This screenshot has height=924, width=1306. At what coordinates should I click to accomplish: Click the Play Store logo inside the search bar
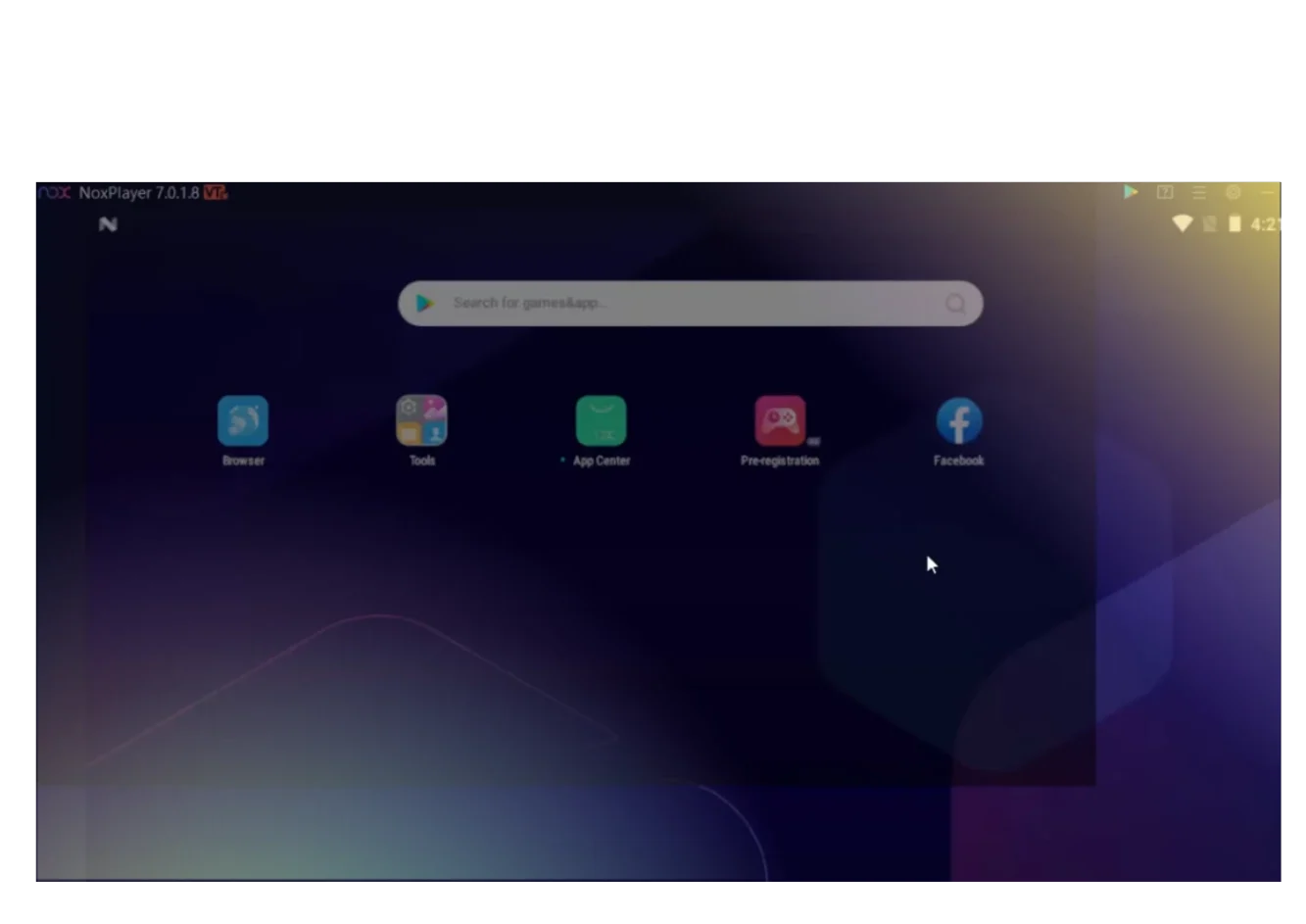pyautogui.click(x=424, y=303)
